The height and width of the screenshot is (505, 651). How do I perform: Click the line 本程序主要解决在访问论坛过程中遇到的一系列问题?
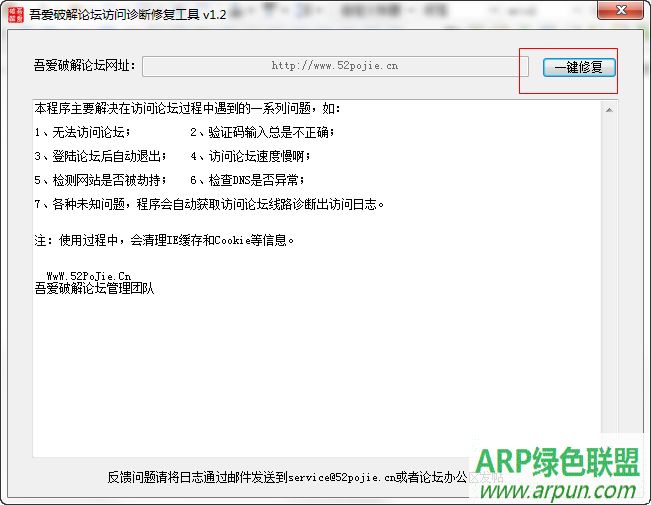187,108
